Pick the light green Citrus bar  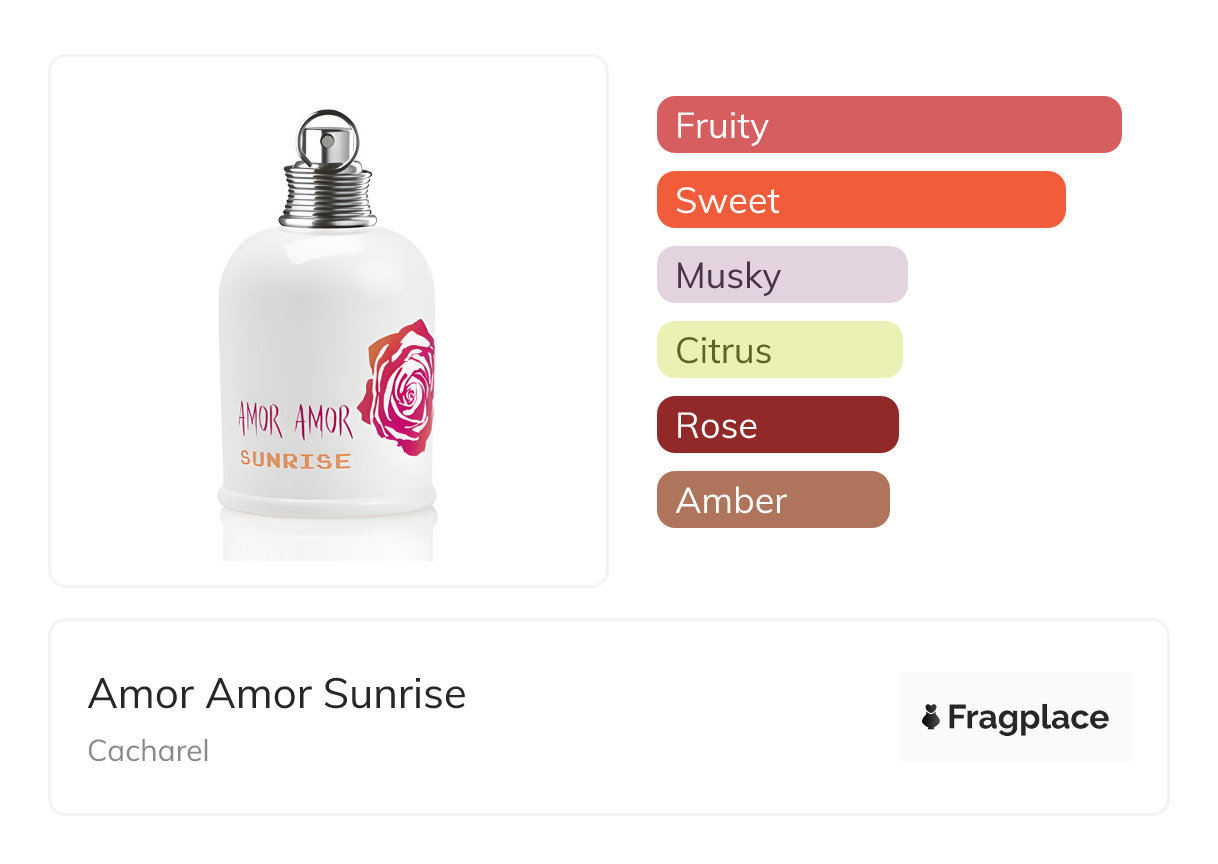(x=779, y=350)
